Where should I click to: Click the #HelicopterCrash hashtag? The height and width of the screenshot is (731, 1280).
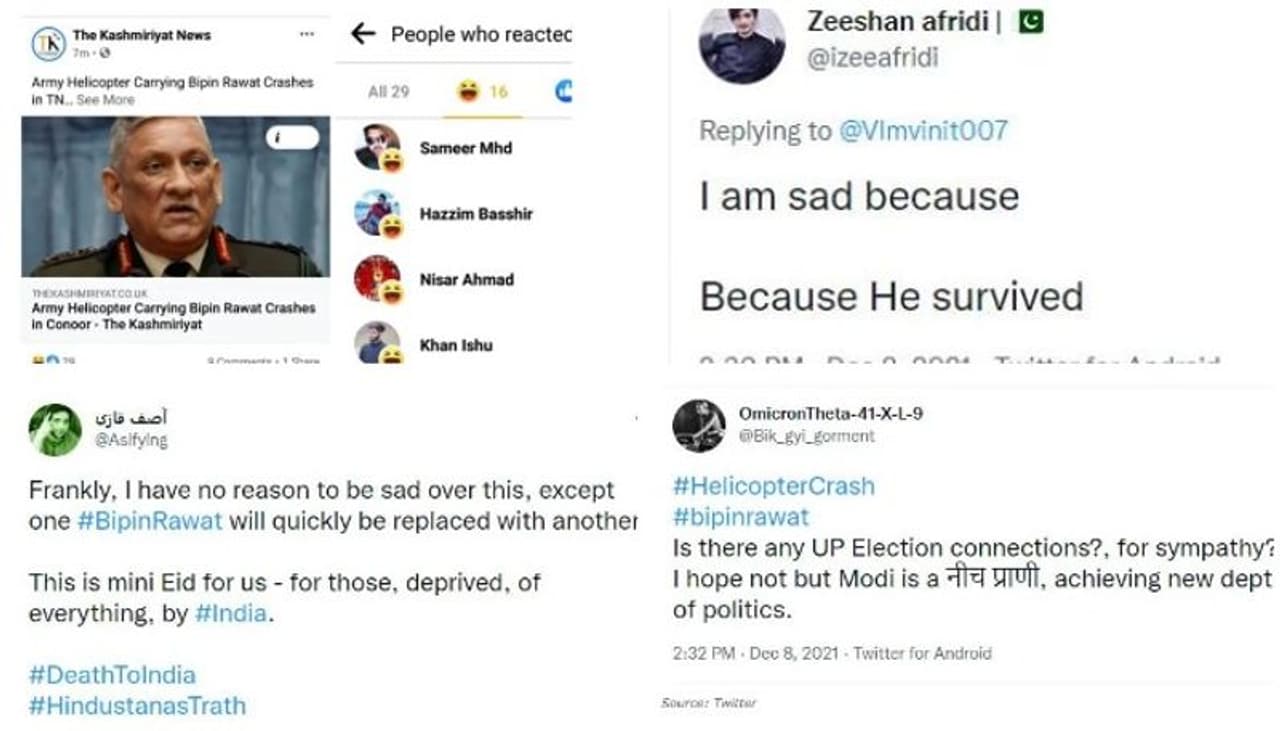773,486
